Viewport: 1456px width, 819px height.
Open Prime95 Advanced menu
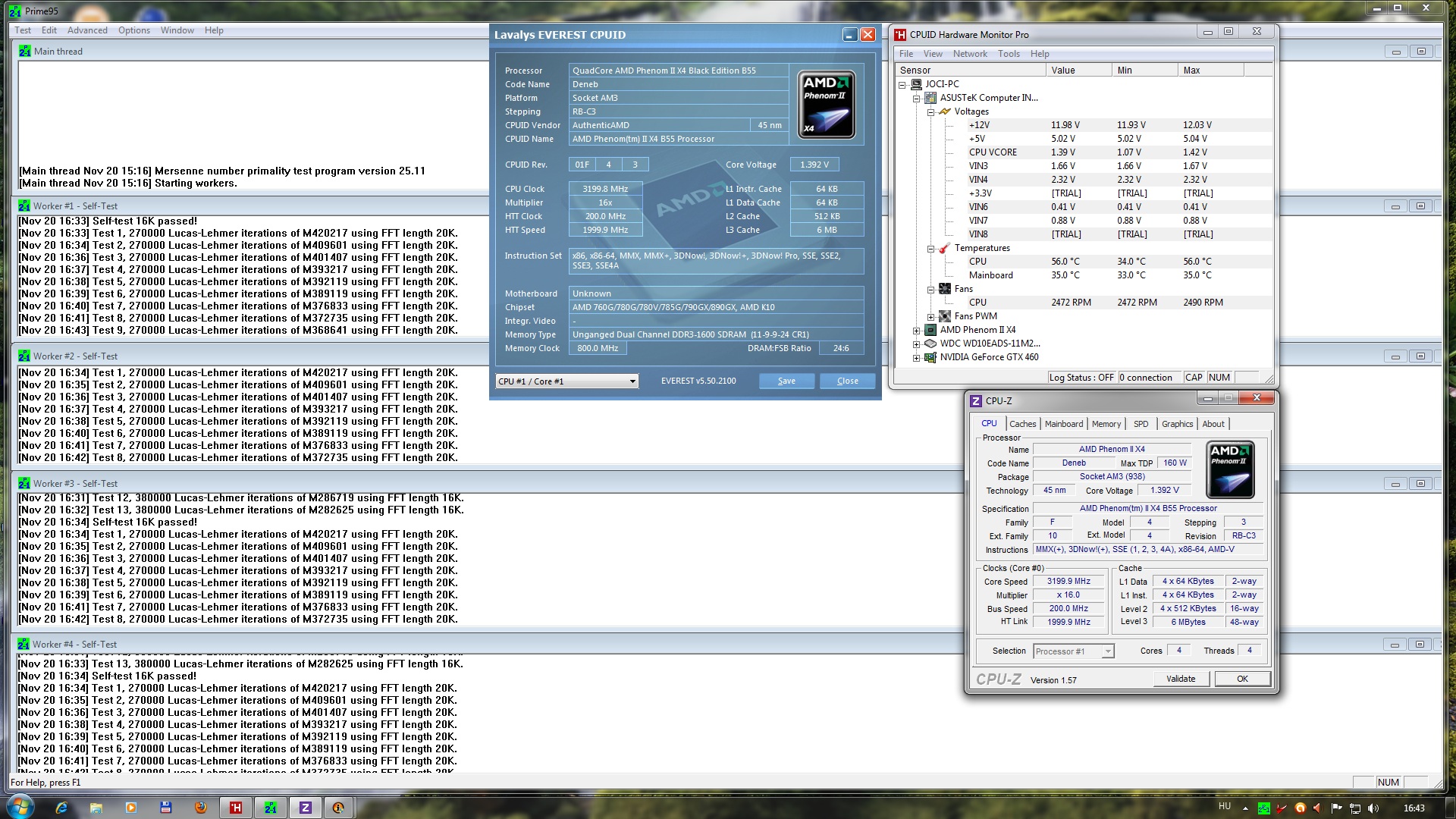pyautogui.click(x=87, y=30)
